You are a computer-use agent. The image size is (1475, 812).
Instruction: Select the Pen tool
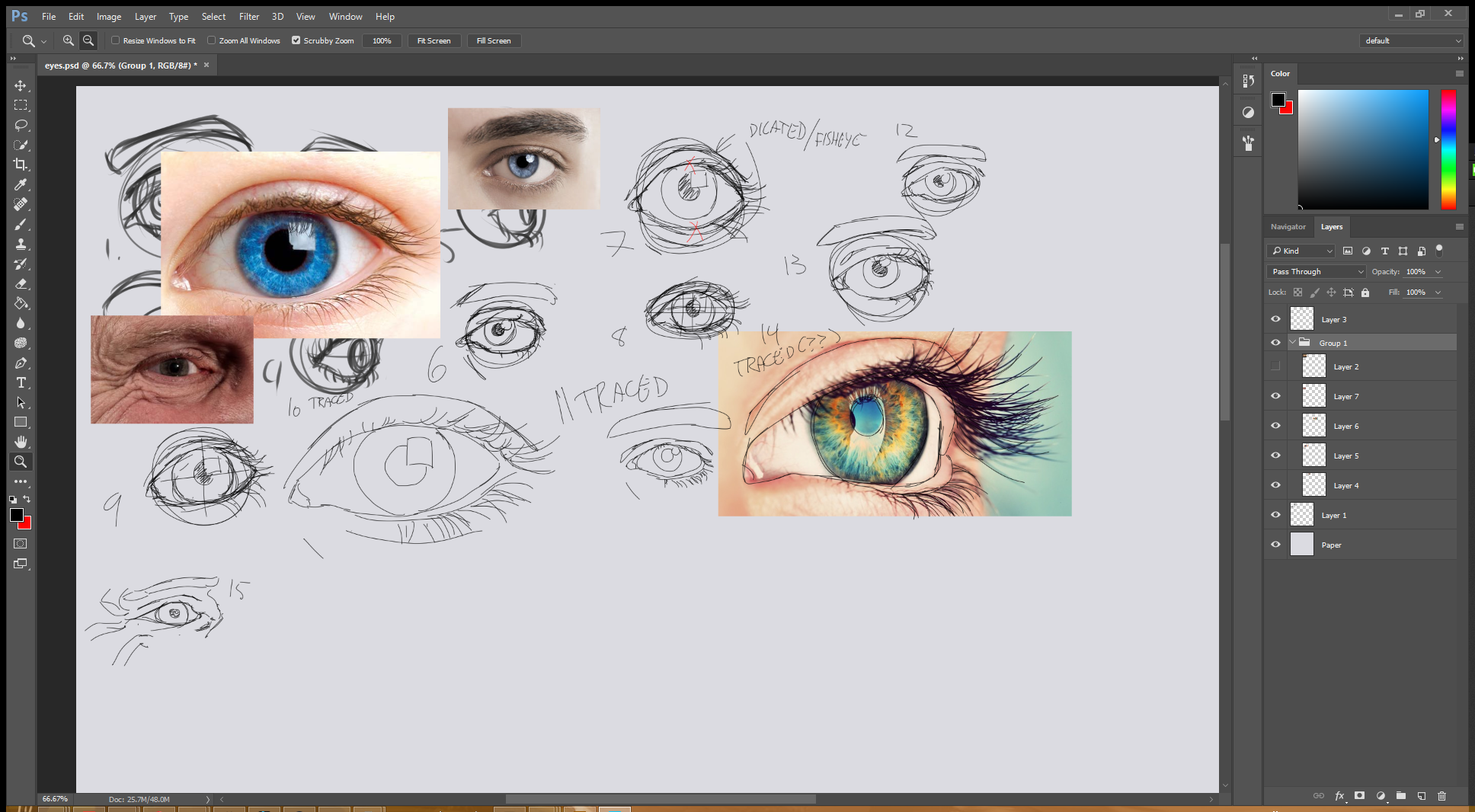[21, 363]
